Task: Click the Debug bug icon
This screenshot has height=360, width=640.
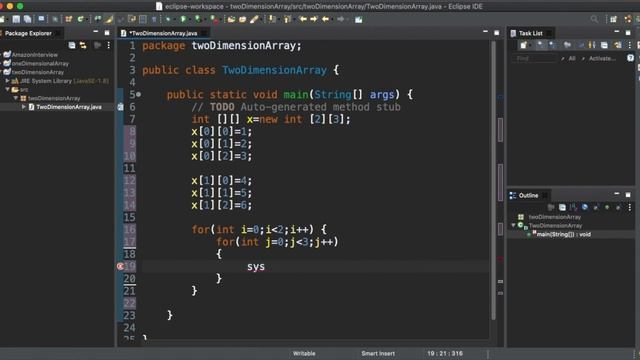Action: pos(168,19)
